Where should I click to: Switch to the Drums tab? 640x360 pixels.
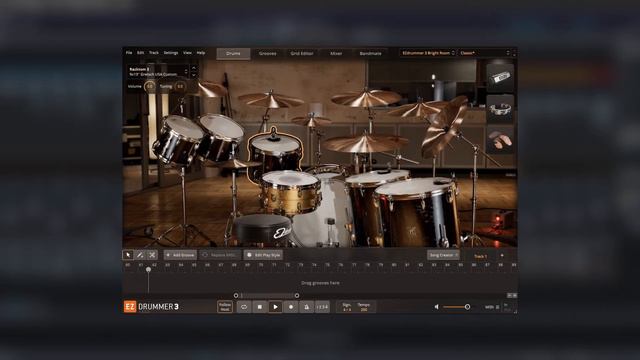(233, 53)
